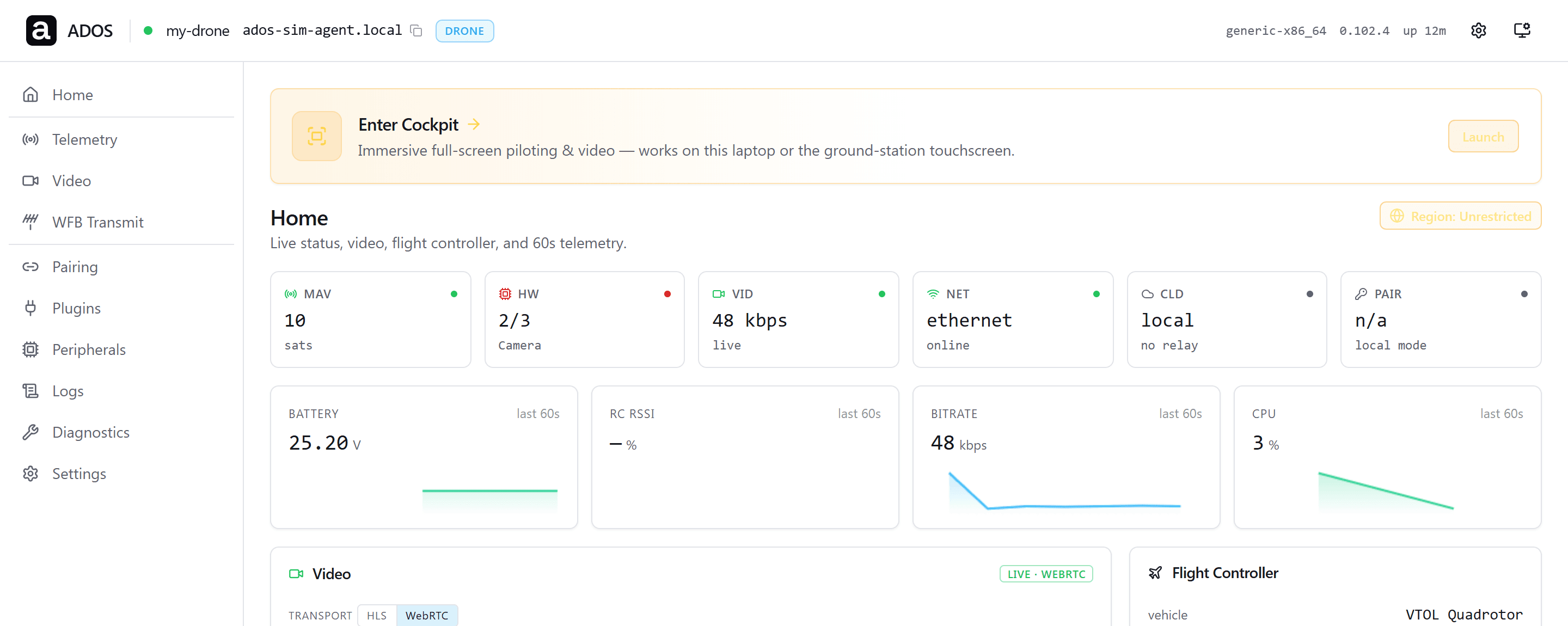Click the LIVE · WEBRTC status badge
This screenshot has height=626, width=1568.
[1046, 574]
